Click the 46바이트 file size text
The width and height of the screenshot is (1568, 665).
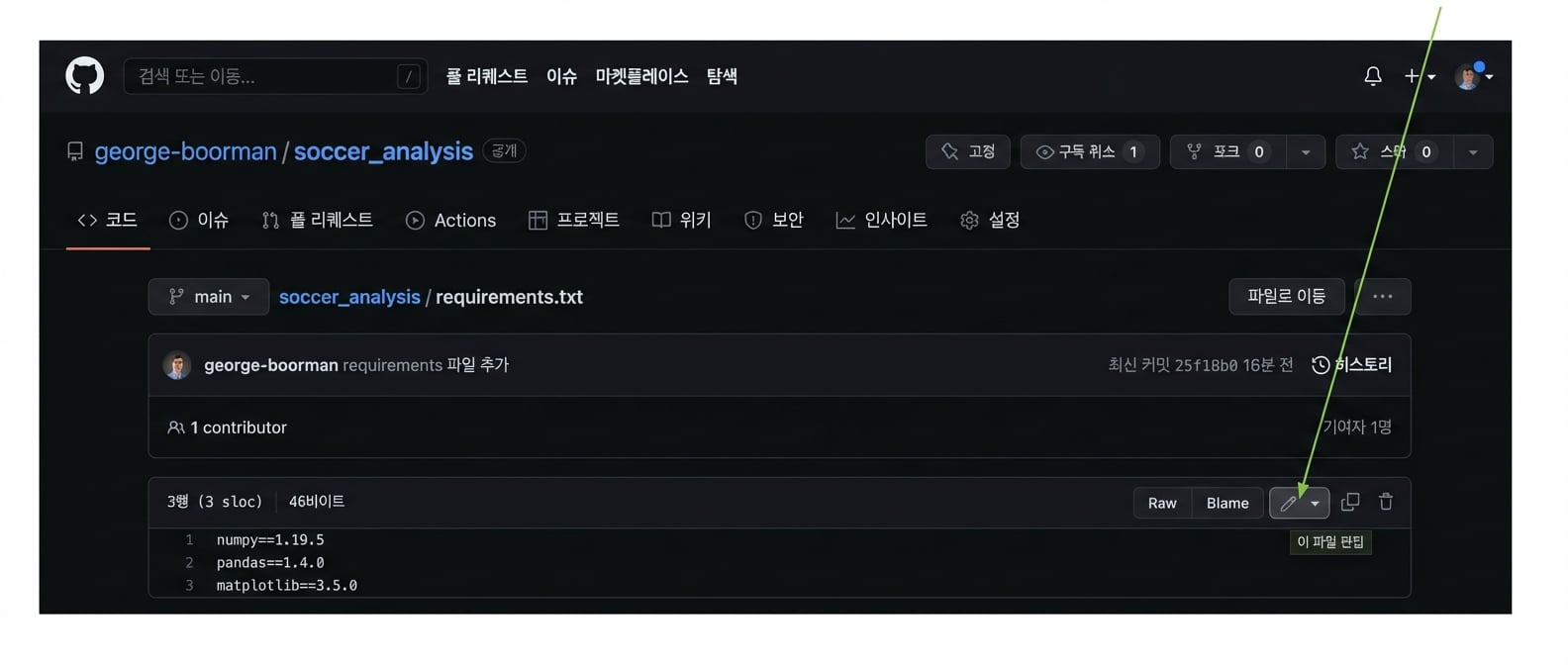tap(317, 502)
